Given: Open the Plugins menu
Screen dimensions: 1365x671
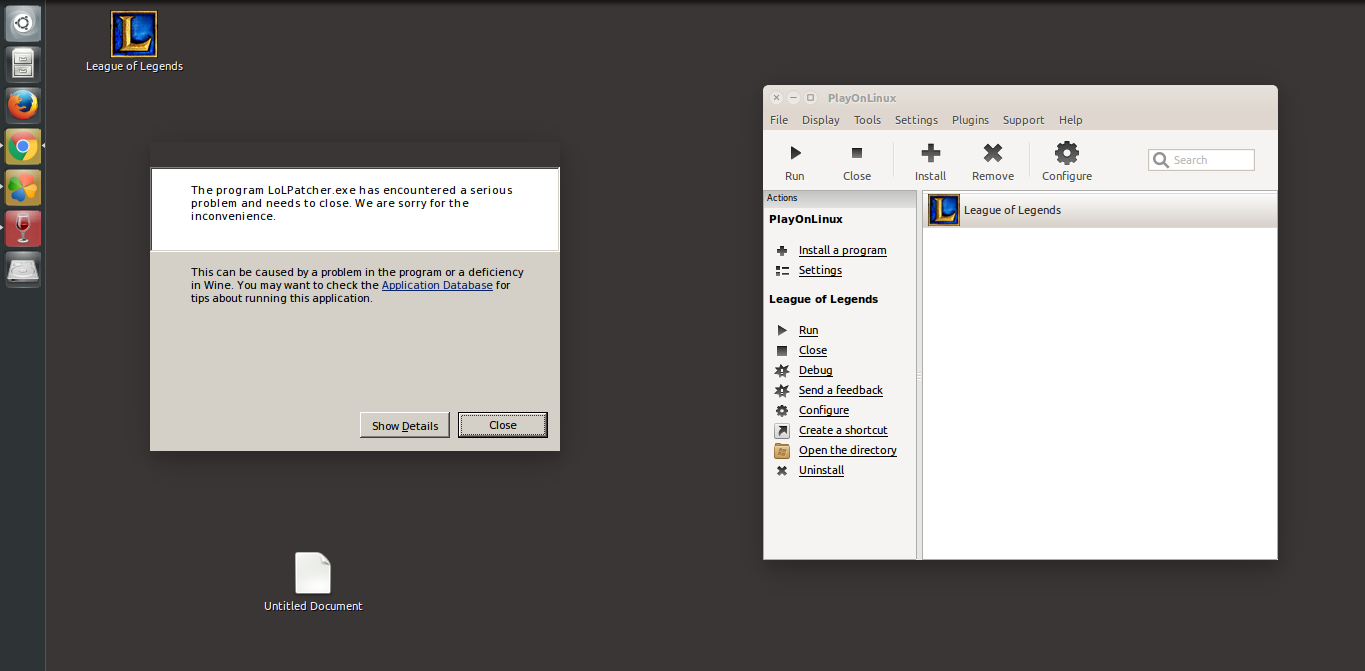Looking at the screenshot, I should pos(970,120).
